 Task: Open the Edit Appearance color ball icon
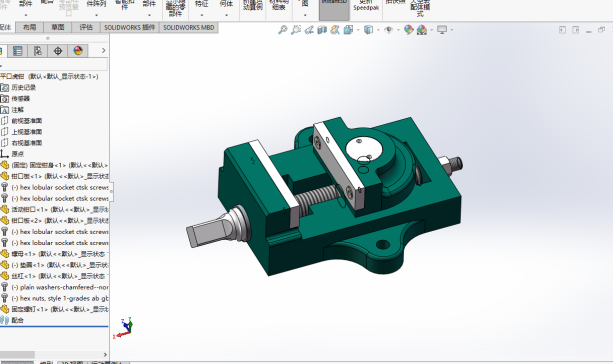click(x=409, y=30)
